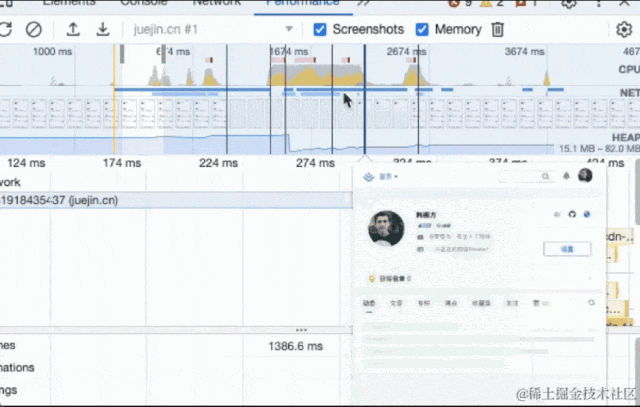Click the small header avatar in preview
The width and height of the screenshot is (640, 407).
(x=585, y=176)
